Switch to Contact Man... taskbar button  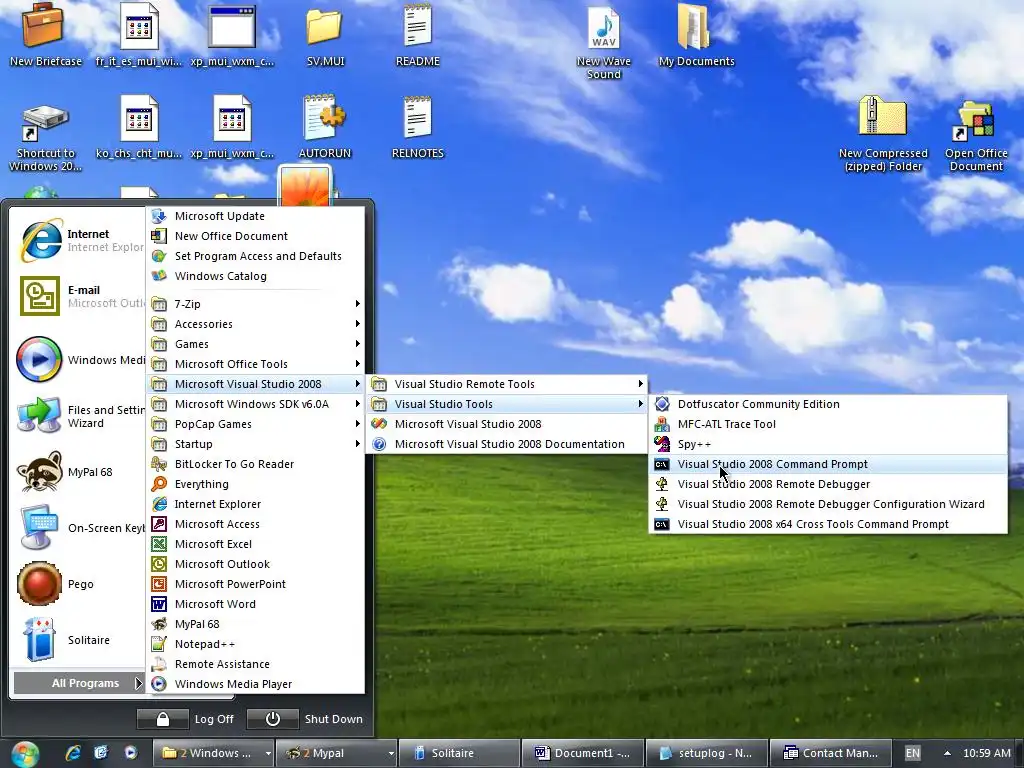(831, 753)
